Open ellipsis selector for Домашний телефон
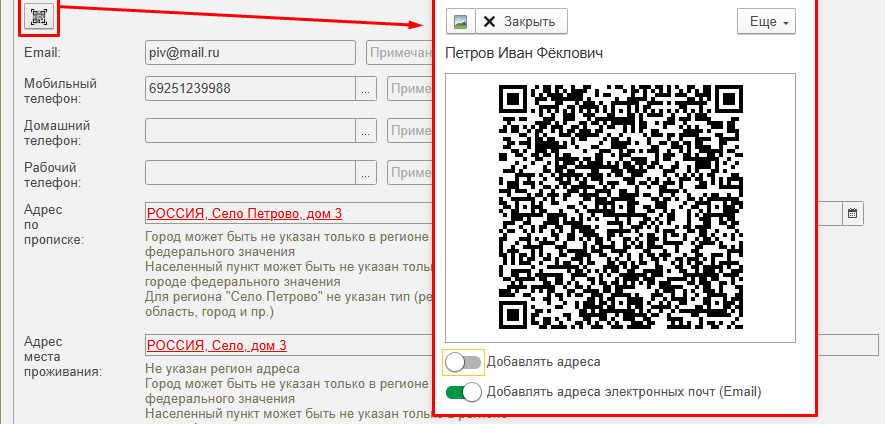The image size is (885, 424). (366, 131)
